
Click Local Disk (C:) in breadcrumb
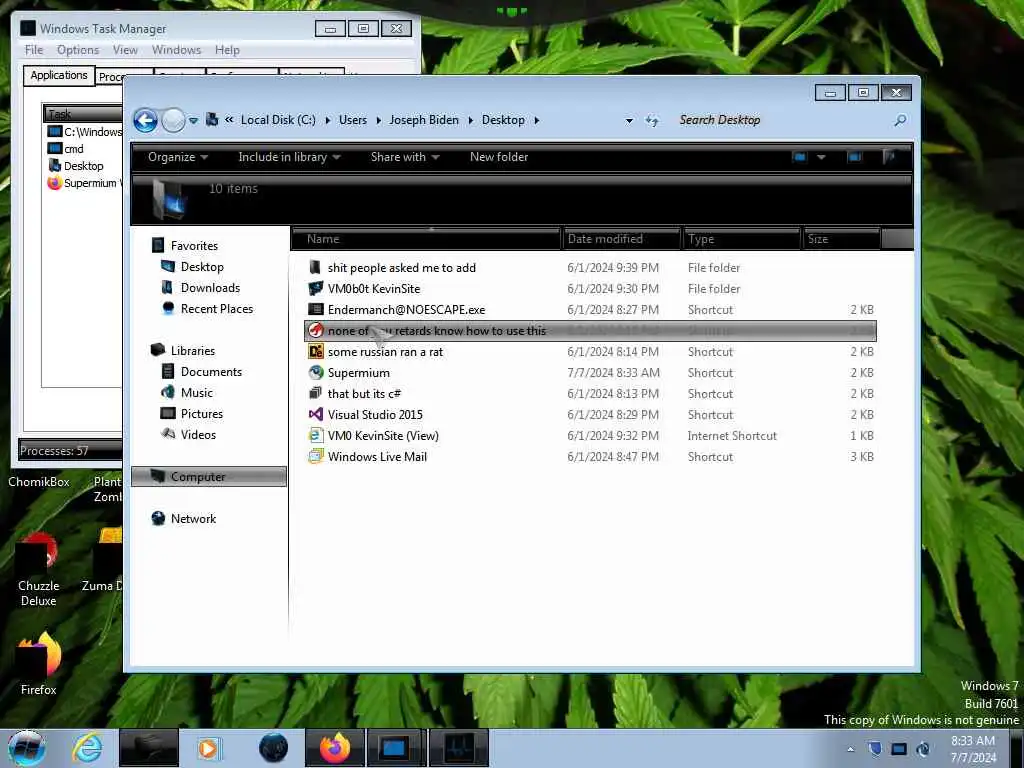point(278,120)
